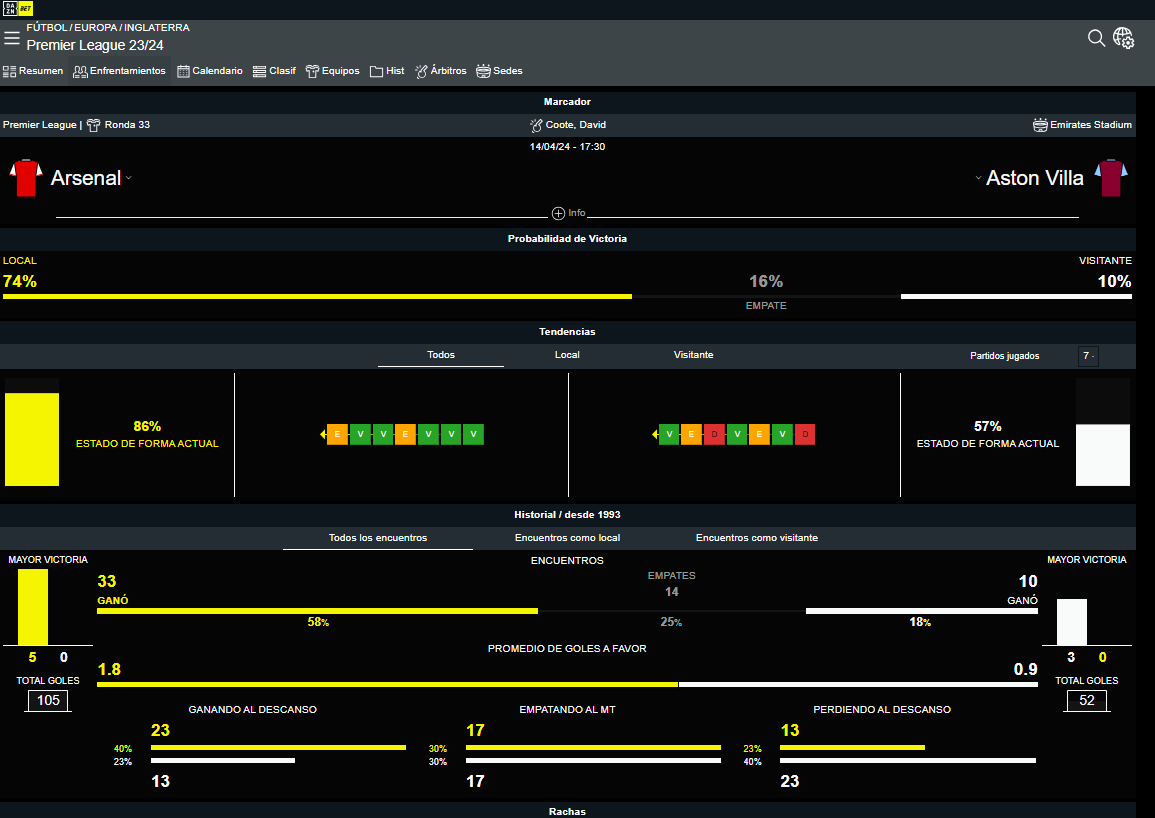Screen dimensions: 1155x818
Task: Click the Arsenal red jersey icon
Action: pos(26,178)
